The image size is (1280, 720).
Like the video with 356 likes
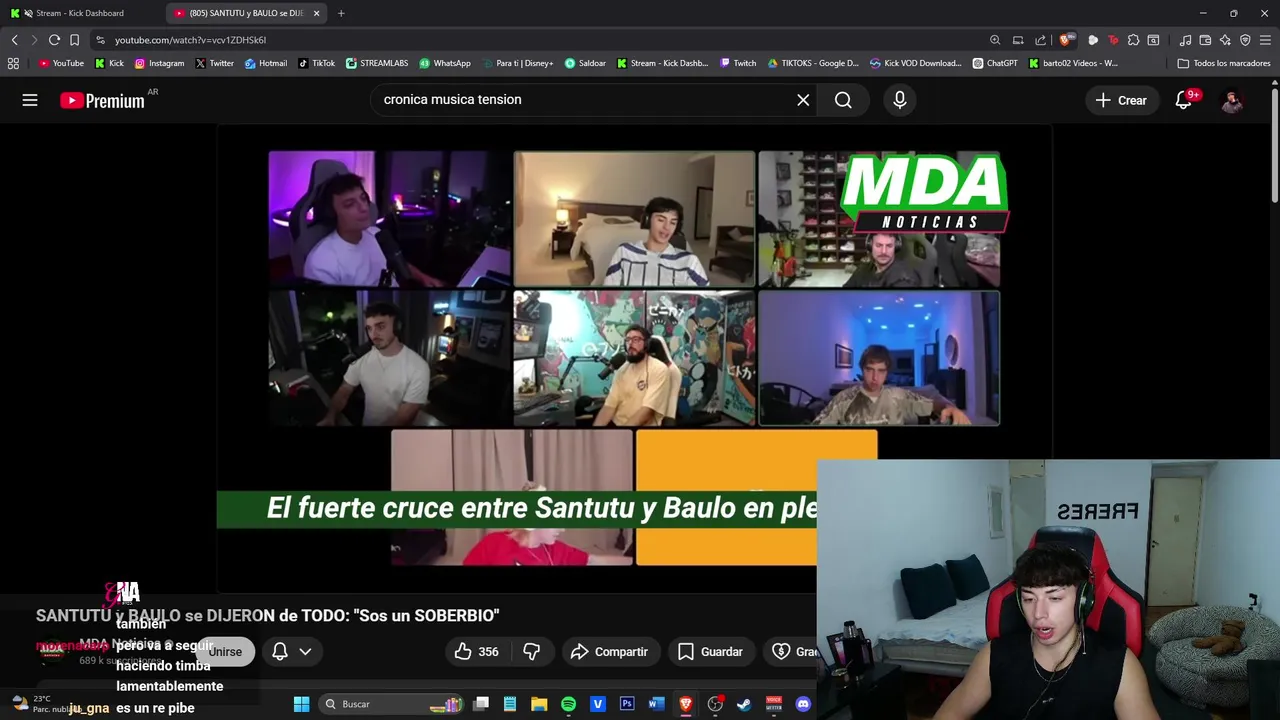coord(476,652)
